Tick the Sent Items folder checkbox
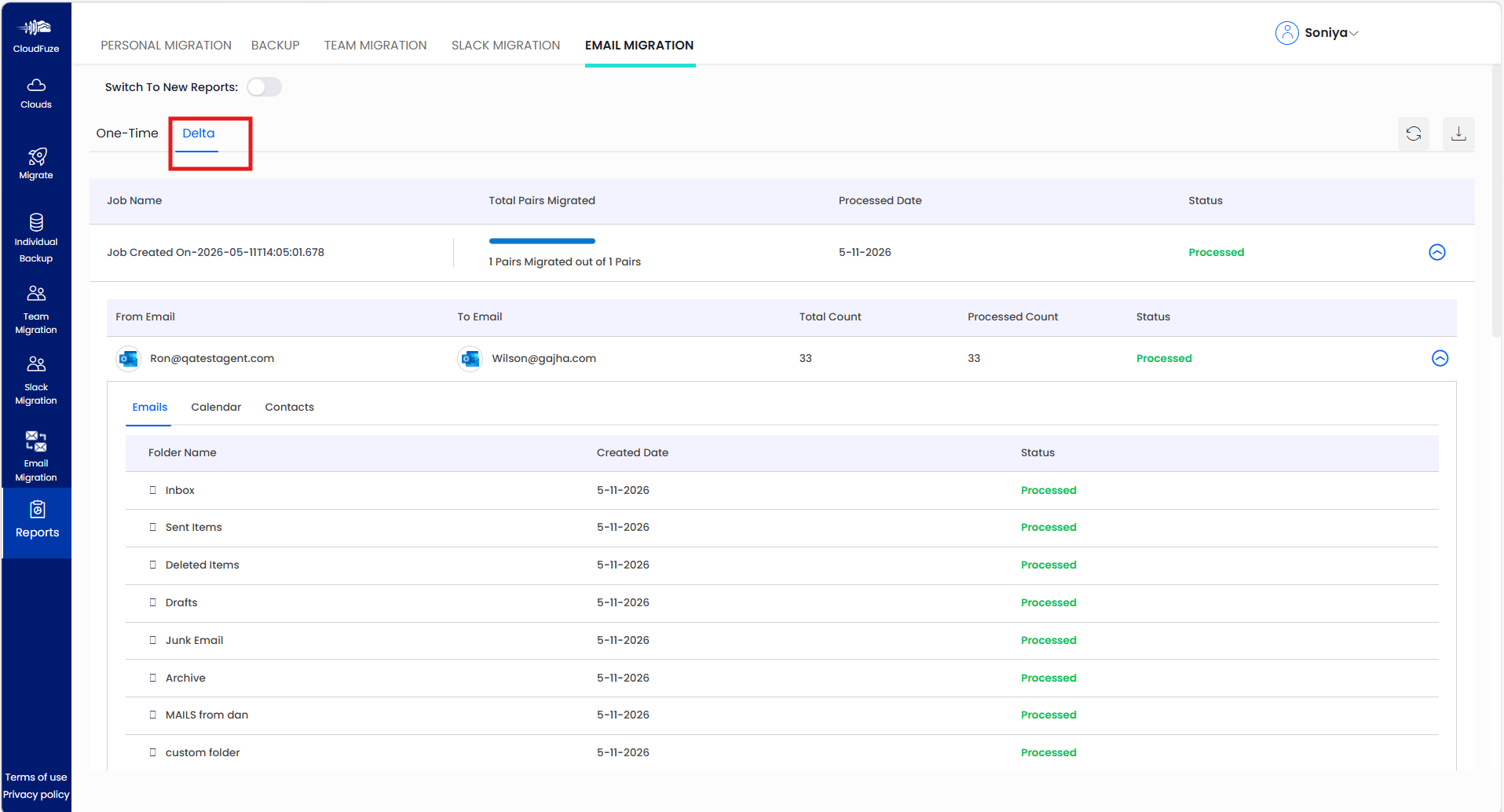Image resolution: width=1504 pixels, height=812 pixels. pyautogui.click(x=153, y=527)
